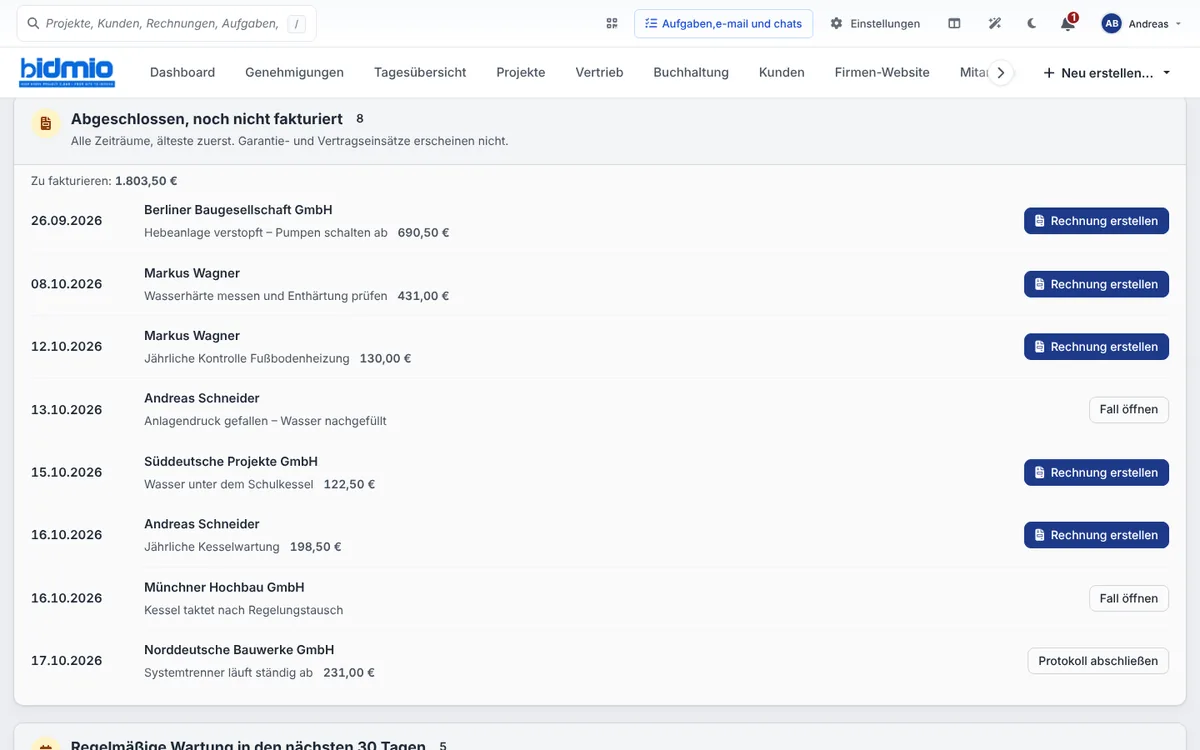The height and width of the screenshot is (750, 1200).
Task: Click the Norddeutsche Bauwerke GmbH customer name
Action: [x=239, y=650]
